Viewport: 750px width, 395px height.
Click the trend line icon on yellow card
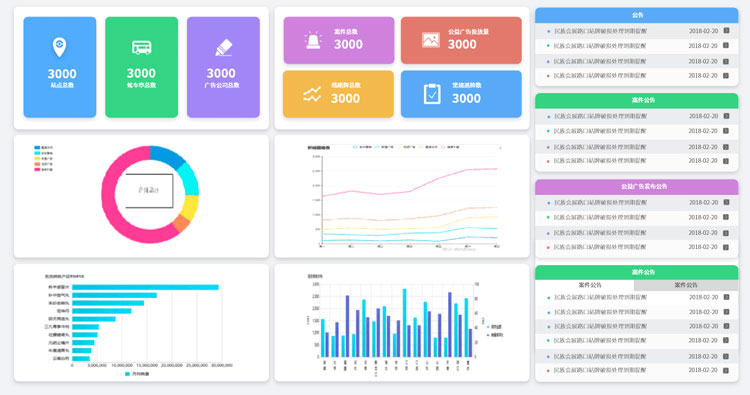[x=312, y=94]
